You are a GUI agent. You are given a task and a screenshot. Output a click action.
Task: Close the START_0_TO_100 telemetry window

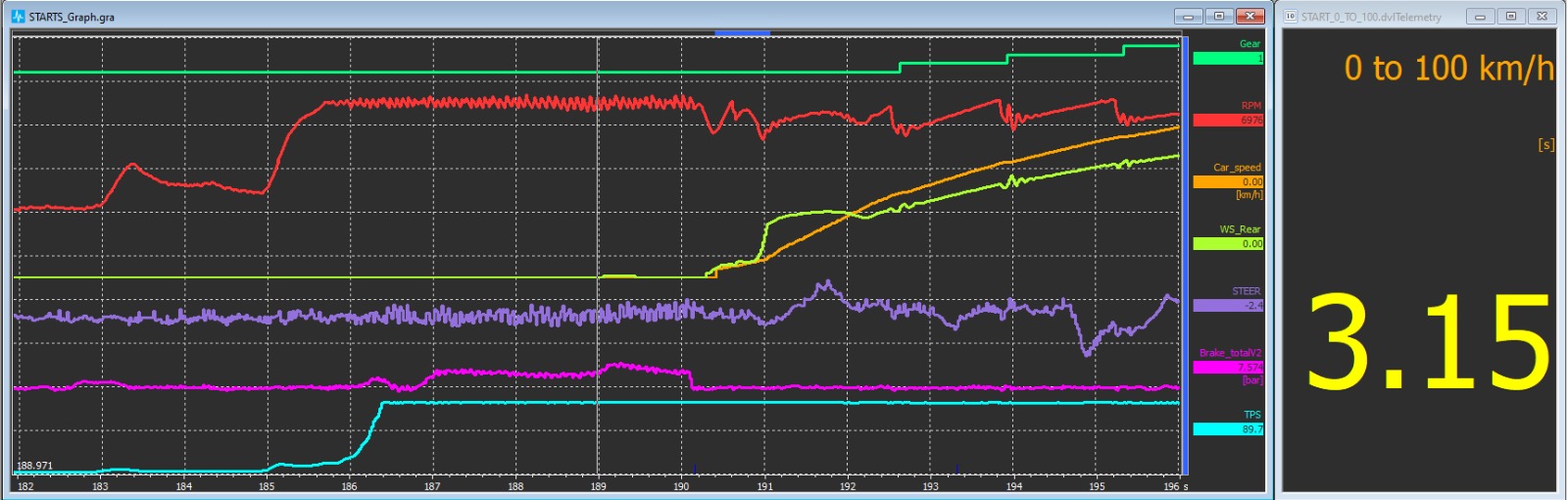pos(1542,17)
